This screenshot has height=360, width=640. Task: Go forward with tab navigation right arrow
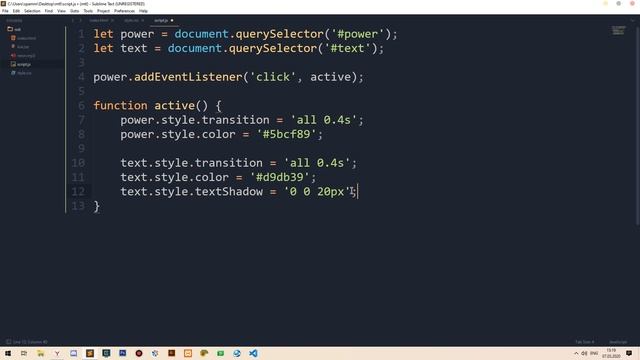(x=80, y=20)
